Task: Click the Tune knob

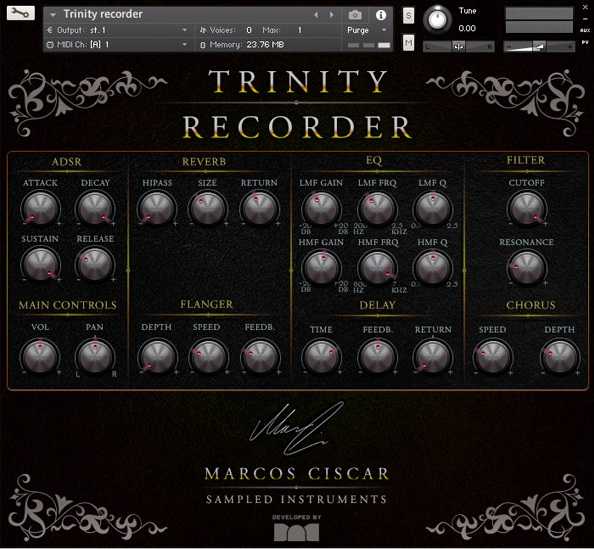Action: (437, 19)
